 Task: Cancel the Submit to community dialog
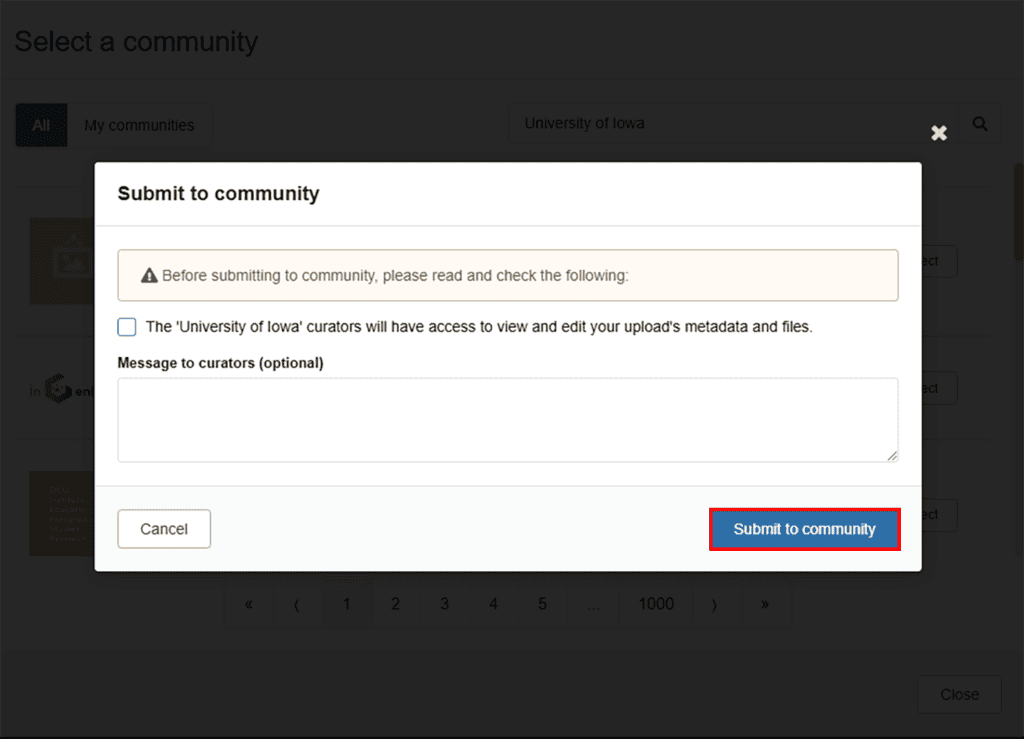point(164,529)
